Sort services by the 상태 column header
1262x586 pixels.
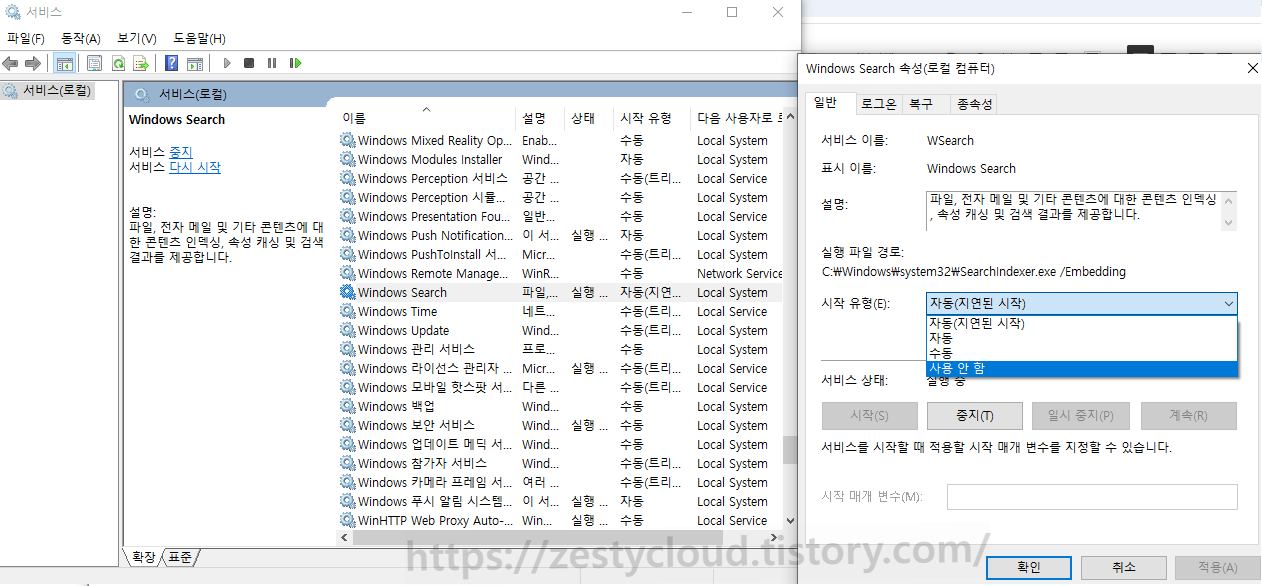[590, 117]
